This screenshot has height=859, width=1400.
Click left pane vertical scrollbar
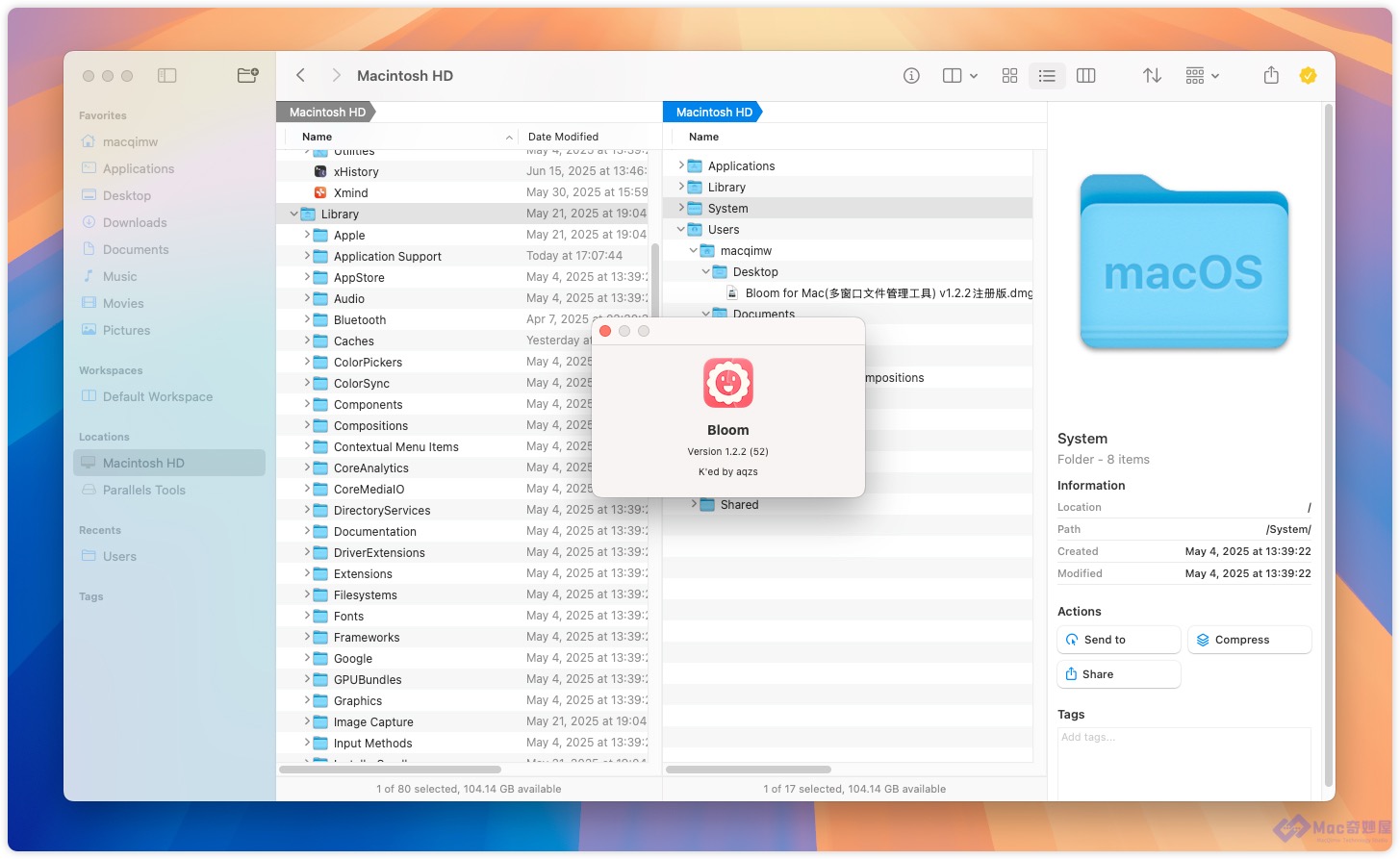click(x=655, y=279)
